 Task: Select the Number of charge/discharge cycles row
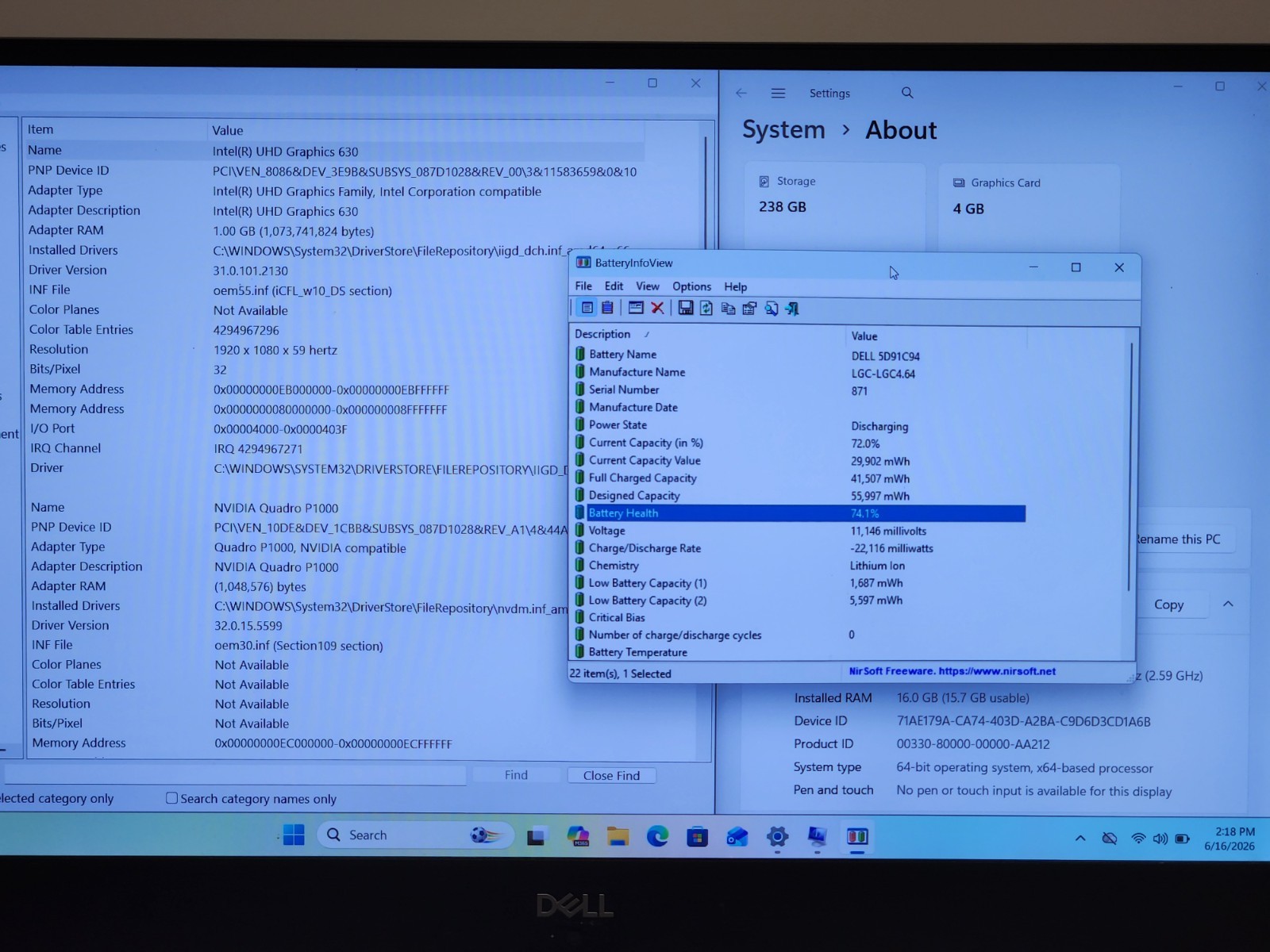800,635
